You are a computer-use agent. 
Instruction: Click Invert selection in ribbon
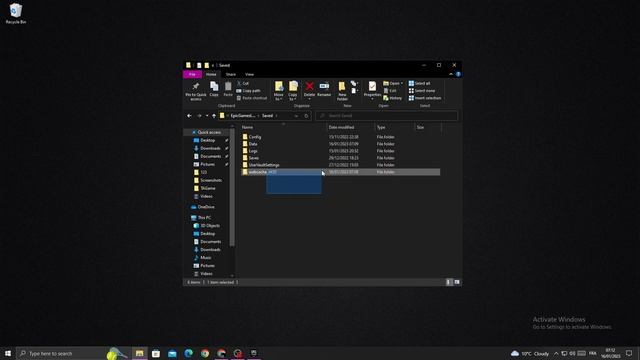(425, 98)
